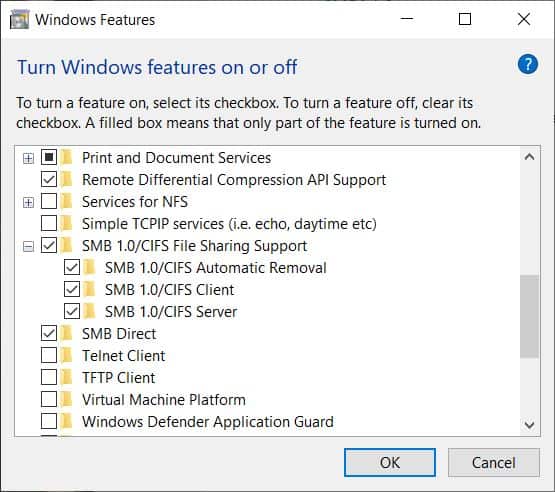Disable the SMB 1.0/CIFS Client checkbox
555x492 pixels.
tap(72, 290)
